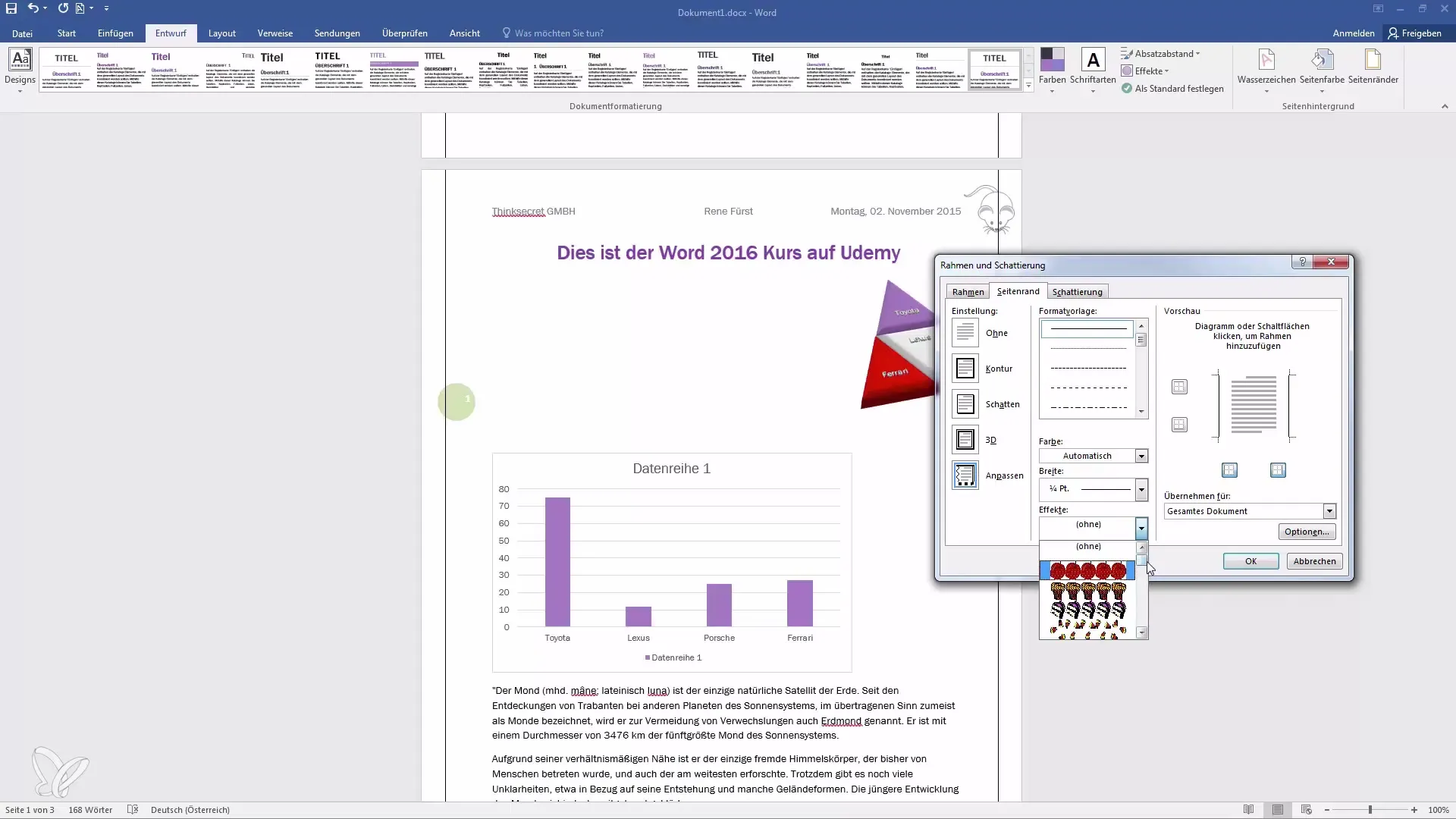
Task: Click the Optionen... button
Action: pyautogui.click(x=1307, y=532)
